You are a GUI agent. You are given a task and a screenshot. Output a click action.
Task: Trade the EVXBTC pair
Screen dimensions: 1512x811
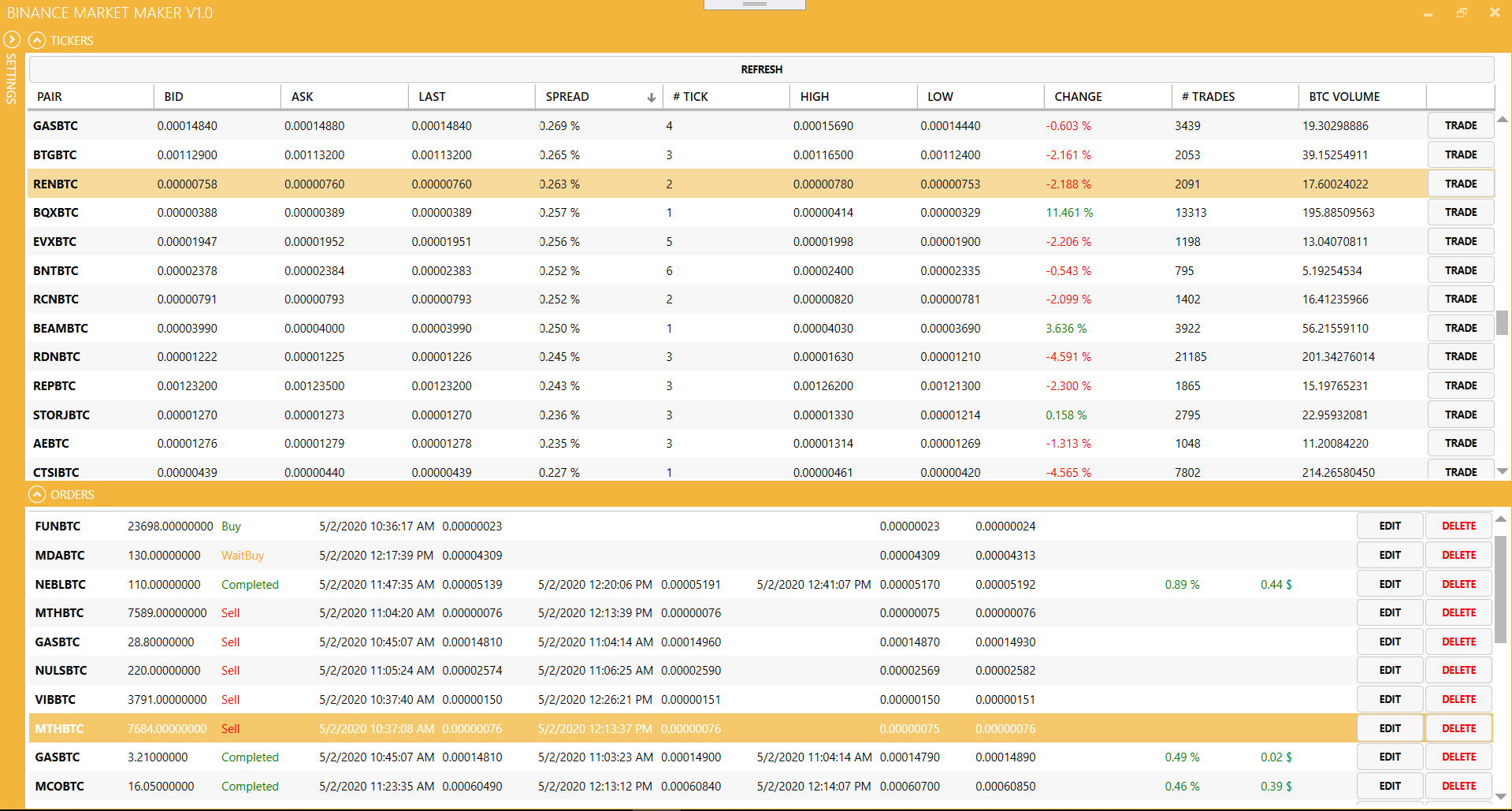pos(1461,241)
